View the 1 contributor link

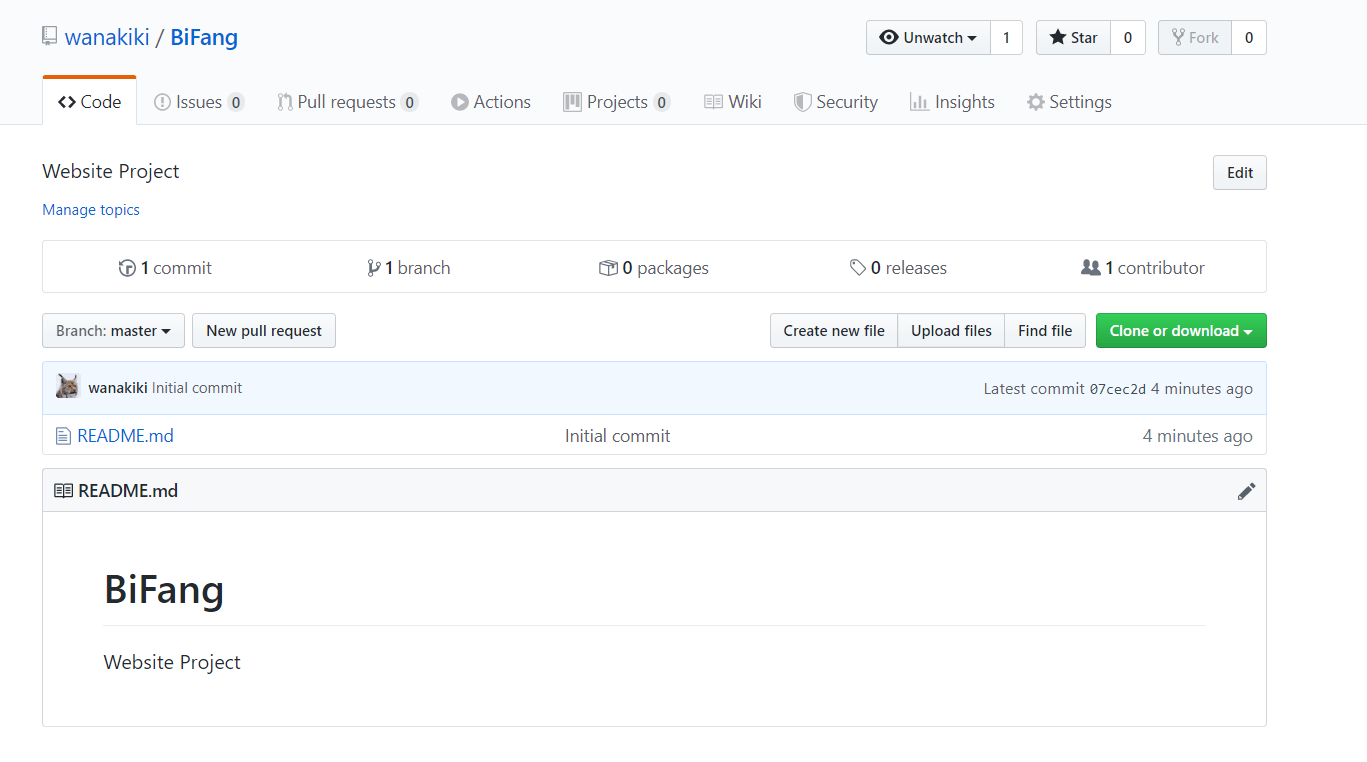(x=1143, y=268)
